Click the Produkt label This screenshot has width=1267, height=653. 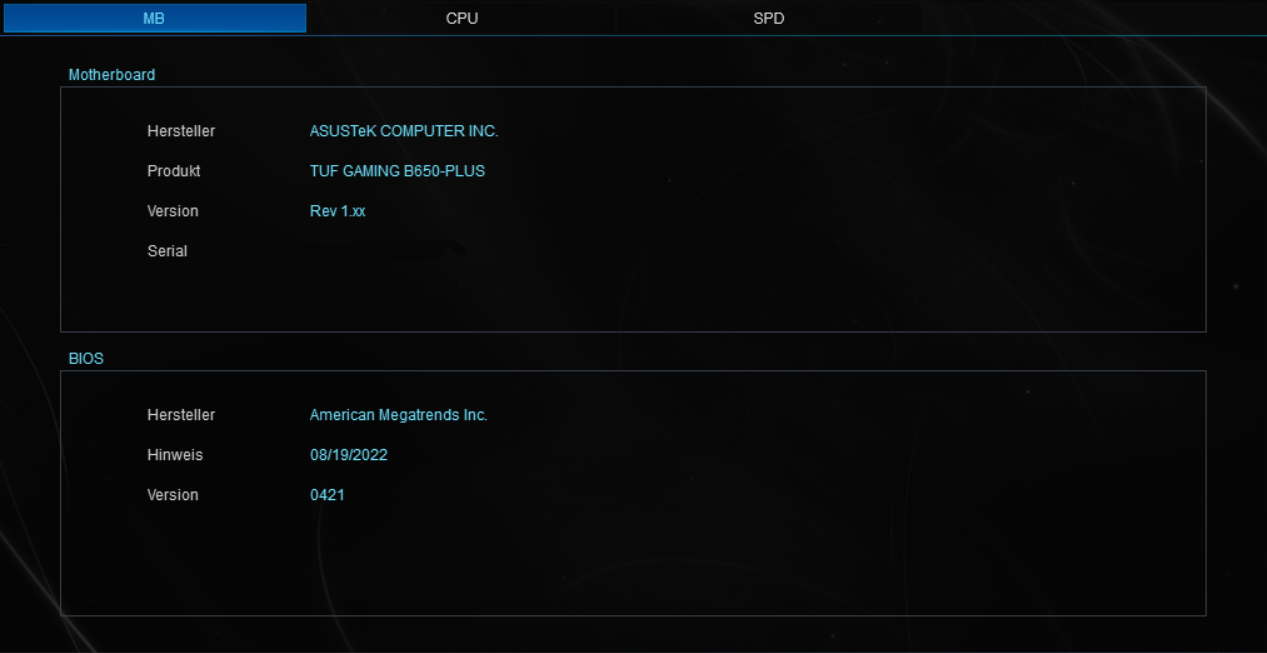[174, 171]
